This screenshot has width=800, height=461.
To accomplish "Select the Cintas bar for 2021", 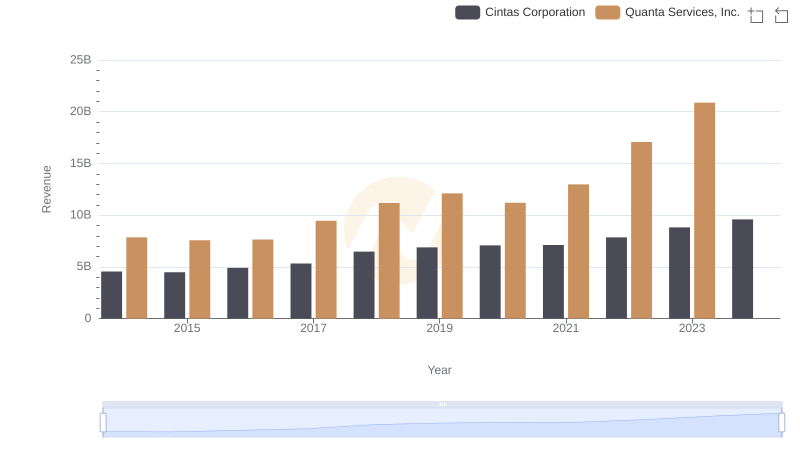I will click(554, 281).
